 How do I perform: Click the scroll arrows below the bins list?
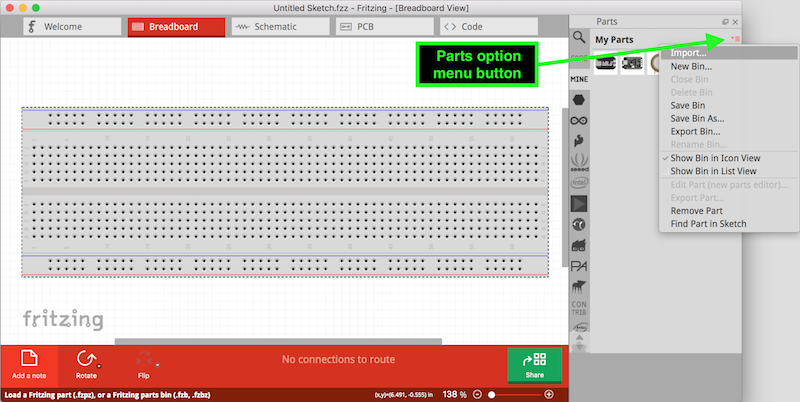pos(580,342)
